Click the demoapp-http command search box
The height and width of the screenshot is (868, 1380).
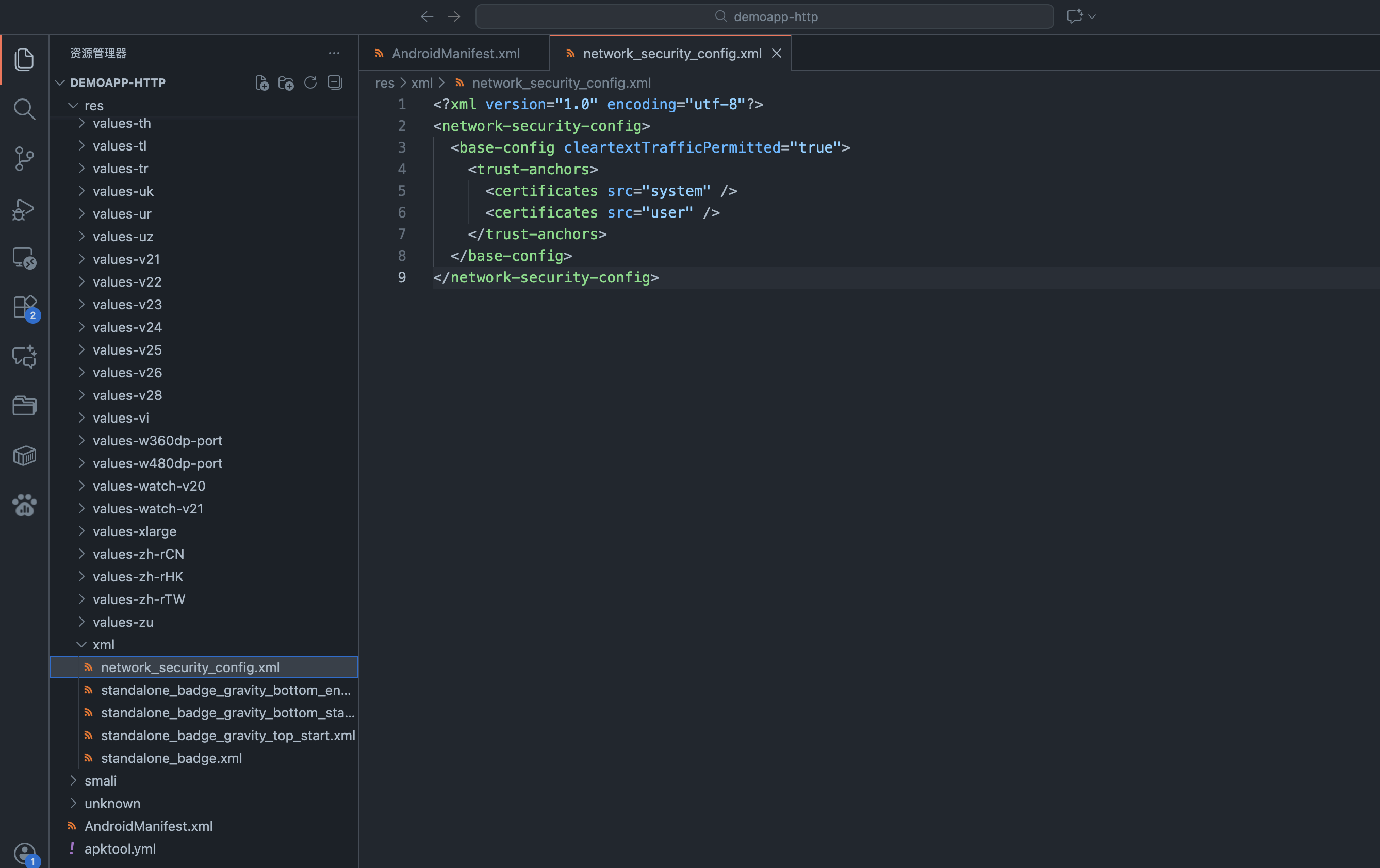click(764, 16)
